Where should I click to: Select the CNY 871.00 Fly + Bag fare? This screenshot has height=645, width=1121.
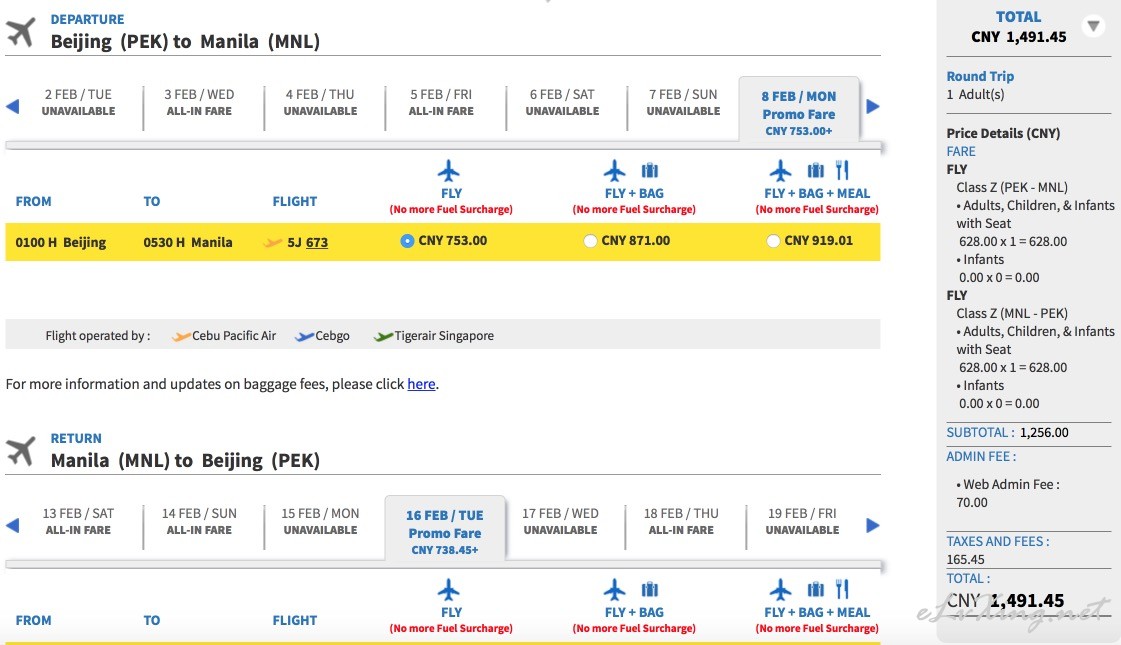click(x=590, y=241)
